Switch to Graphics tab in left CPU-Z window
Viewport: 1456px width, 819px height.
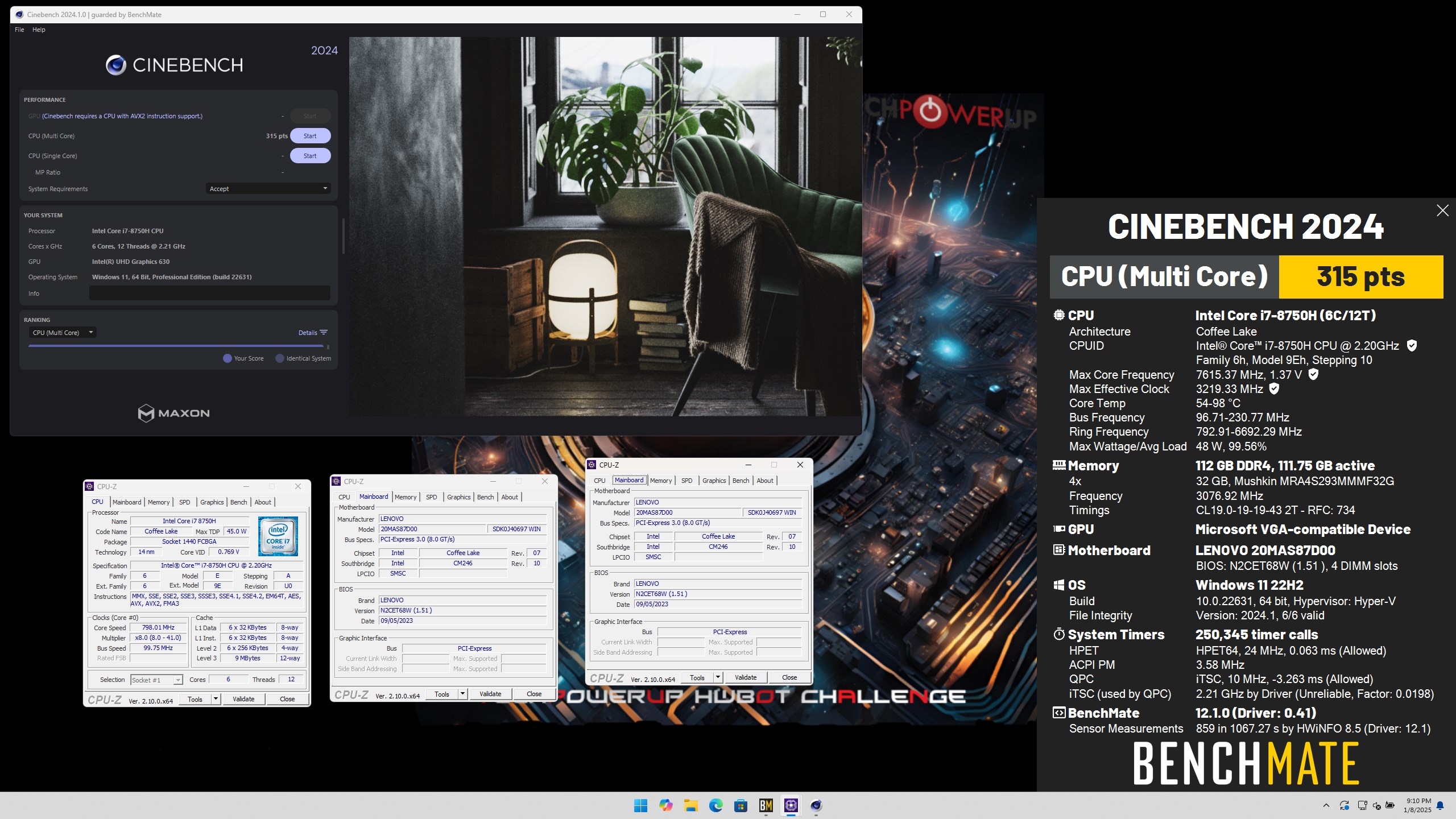212,502
